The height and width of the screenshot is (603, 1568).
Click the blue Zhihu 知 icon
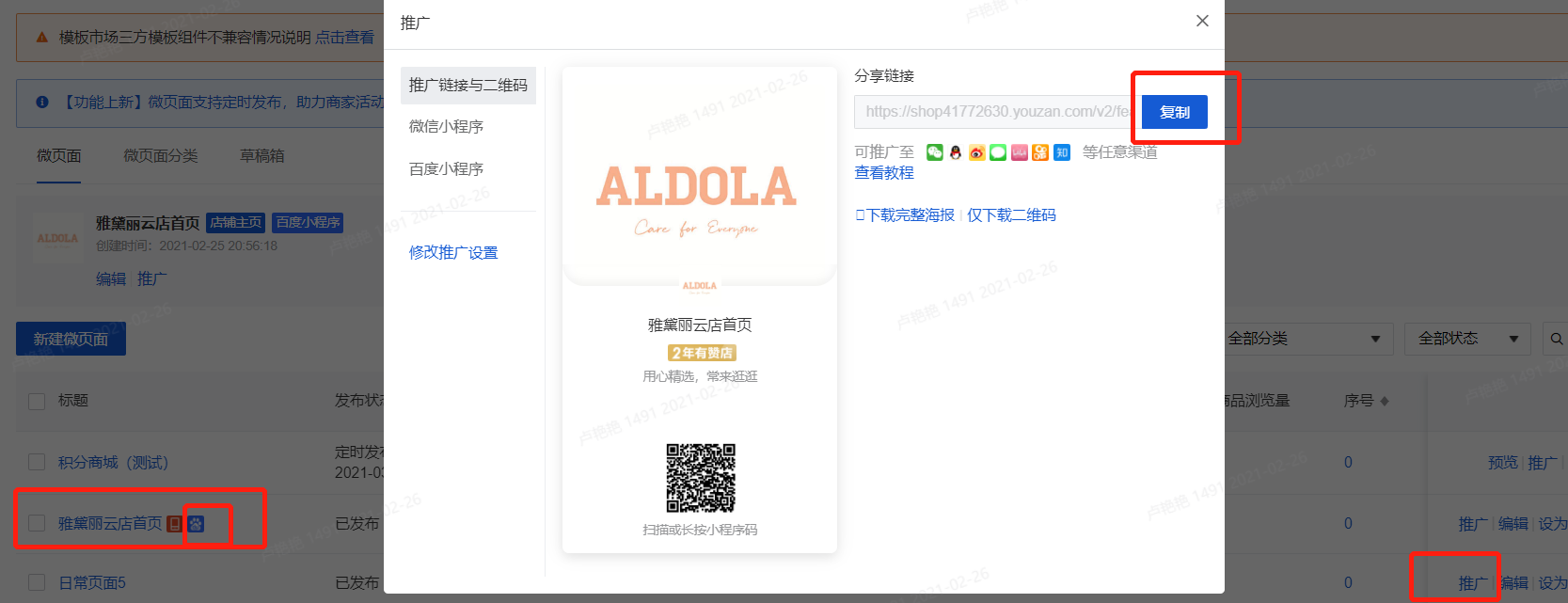tap(1062, 152)
